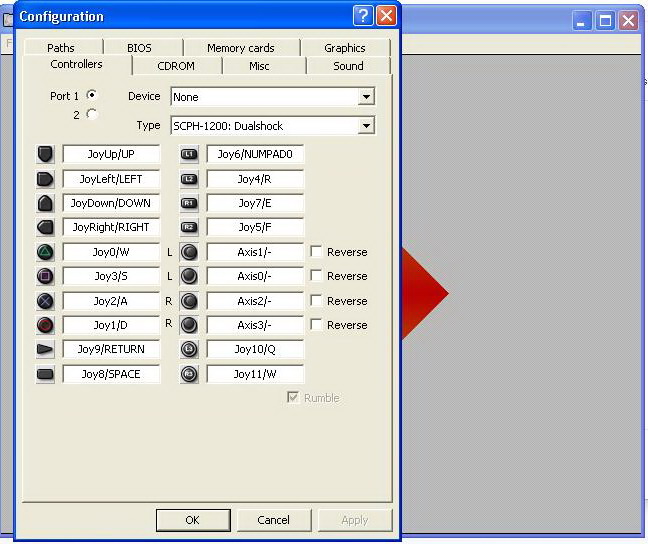Select controller Port 2 radio button

[92, 114]
